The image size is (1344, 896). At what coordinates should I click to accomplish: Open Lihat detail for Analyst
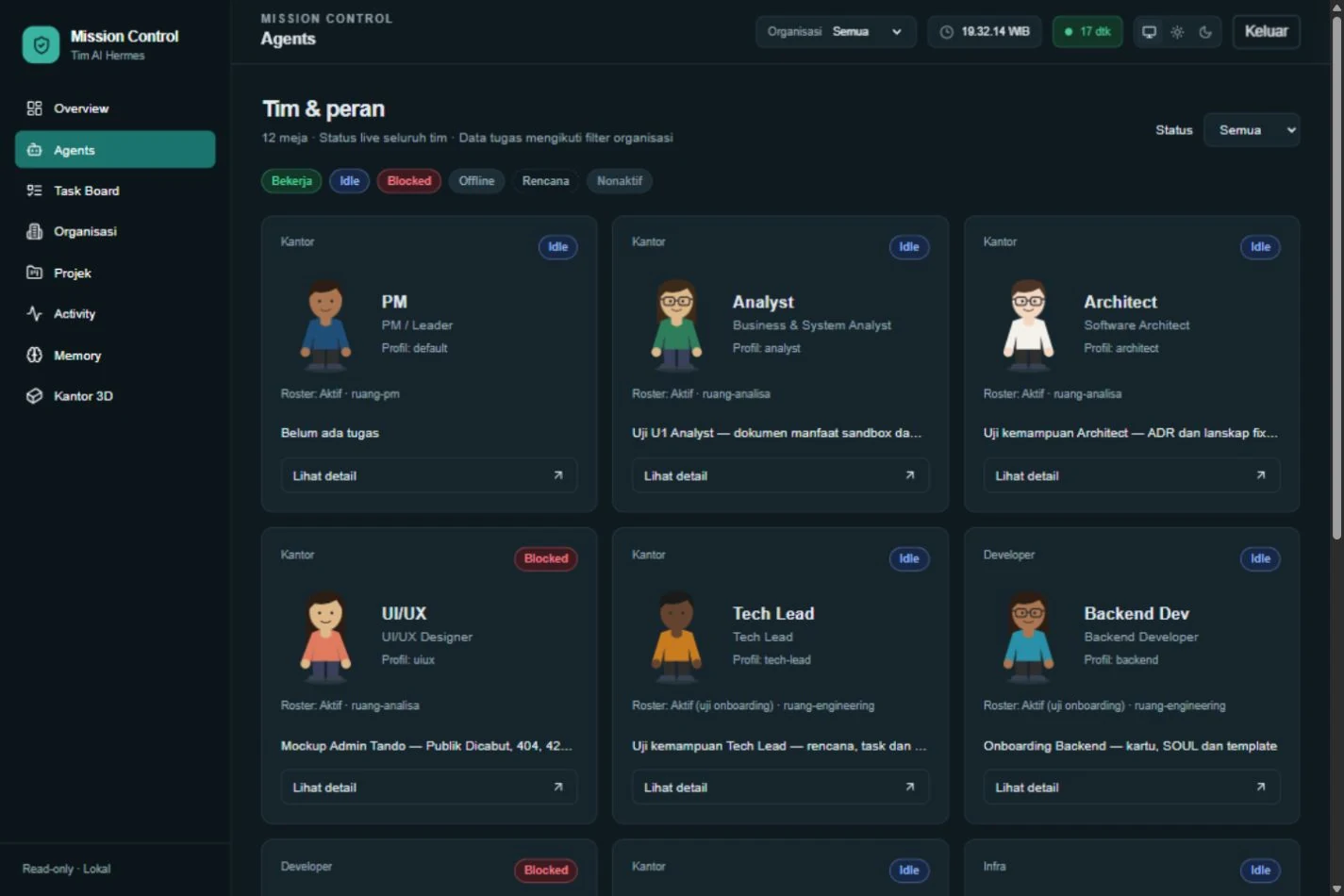[x=780, y=475]
